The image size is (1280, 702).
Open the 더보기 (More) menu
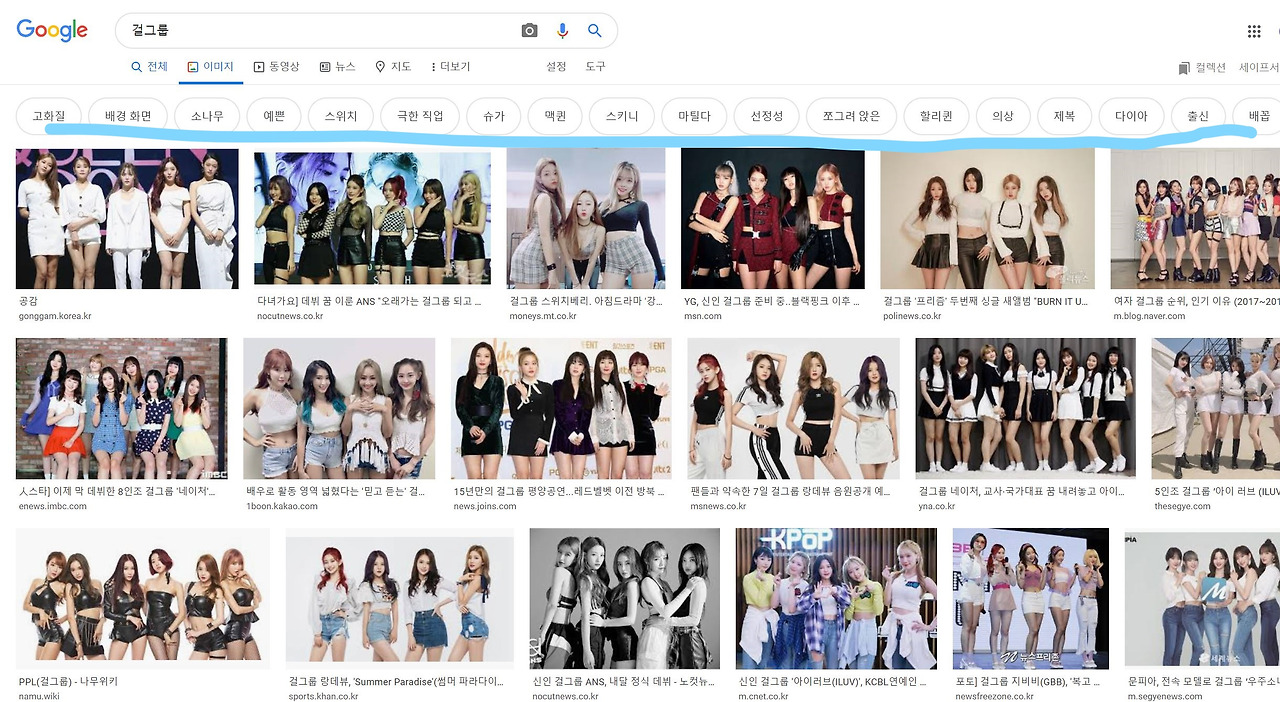click(x=455, y=66)
